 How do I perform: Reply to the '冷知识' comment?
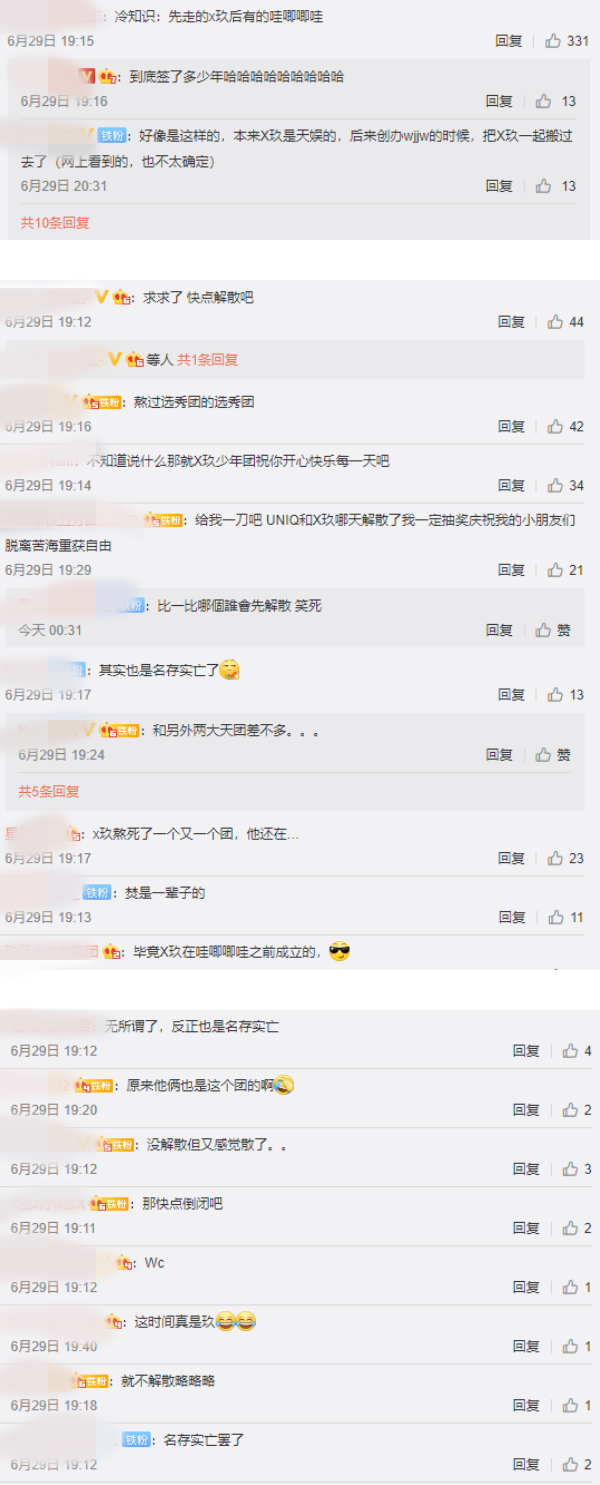[x=509, y=41]
